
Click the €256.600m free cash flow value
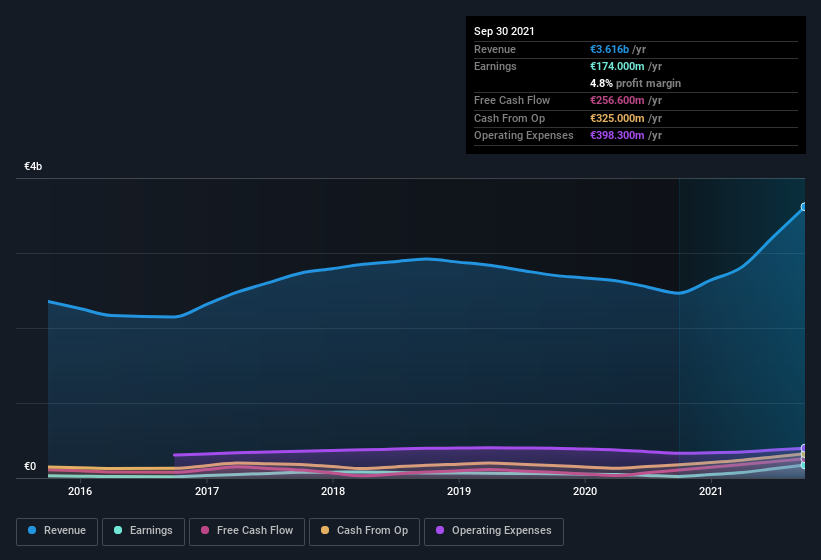coord(617,100)
